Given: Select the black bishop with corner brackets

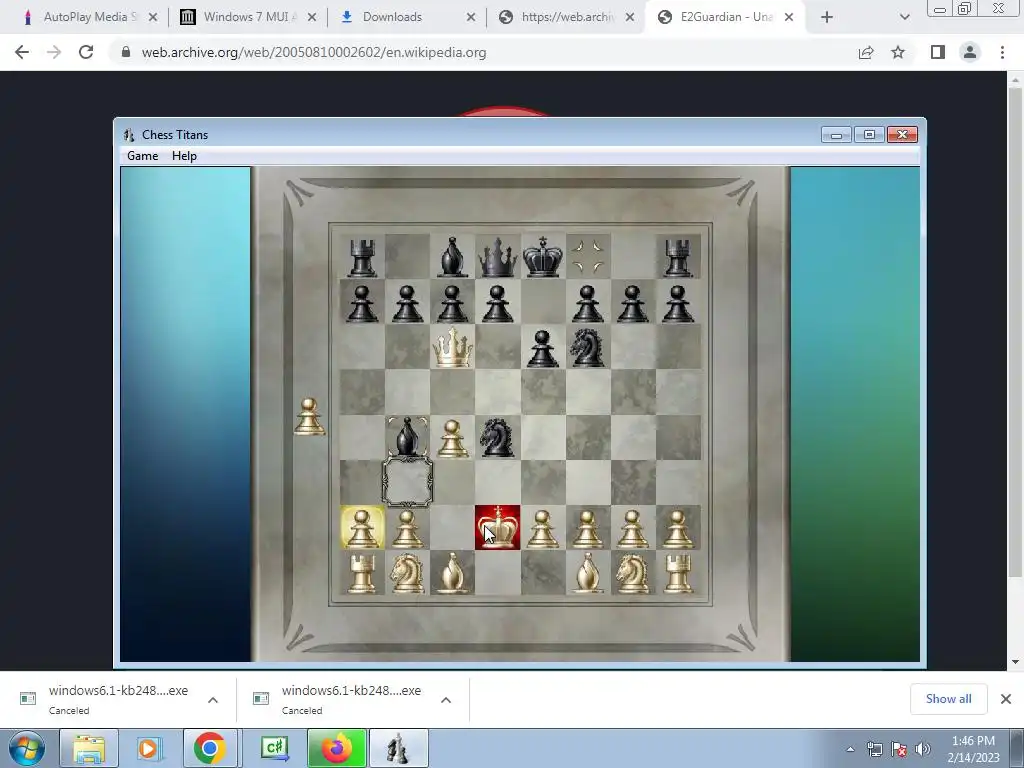Looking at the screenshot, I should (407, 436).
